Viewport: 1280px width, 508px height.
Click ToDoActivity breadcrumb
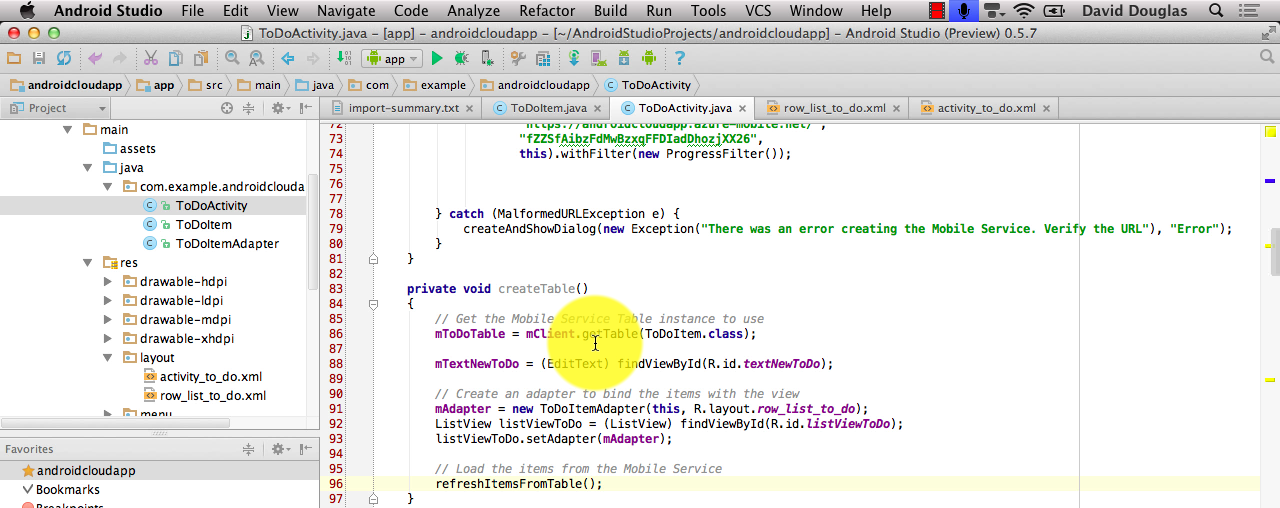[646, 85]
